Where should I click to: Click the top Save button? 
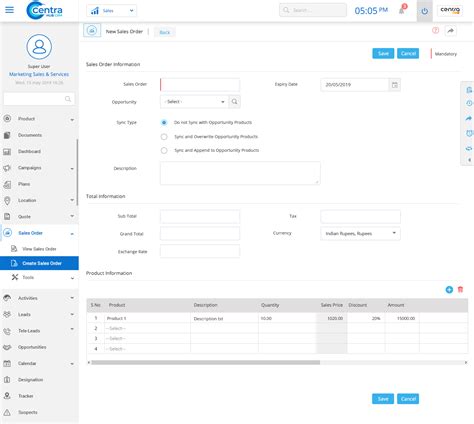pyautogui.click(x=383, y=53)
